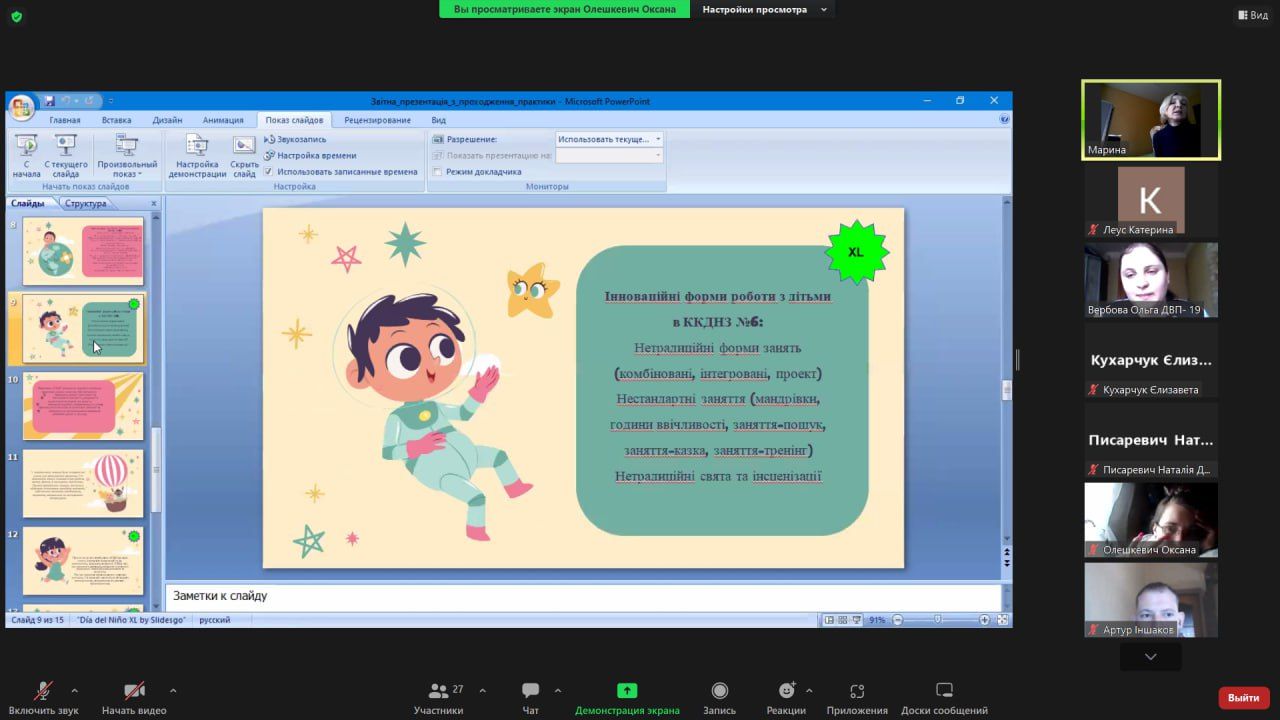This screenshot has width=1280, height=720.
Task: Click the green XL badge on slide
Action: point(856,252)
